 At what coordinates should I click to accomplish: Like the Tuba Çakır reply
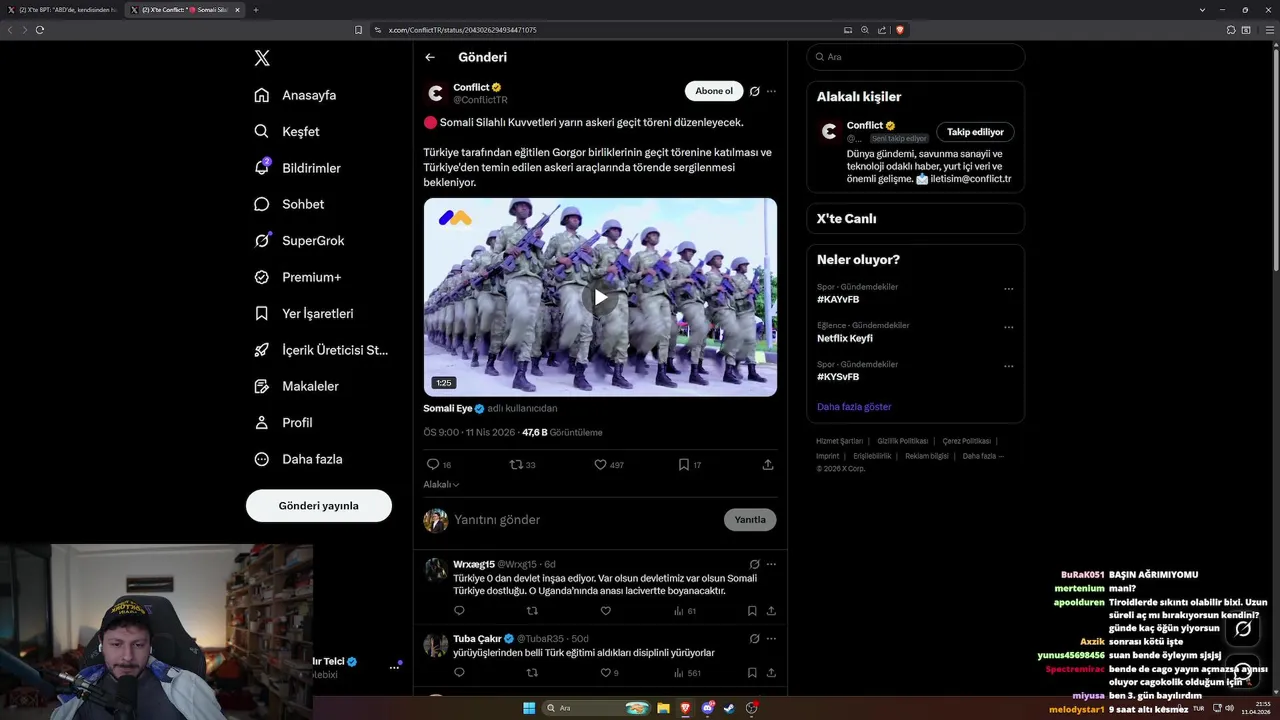click(x=605, y=673)
